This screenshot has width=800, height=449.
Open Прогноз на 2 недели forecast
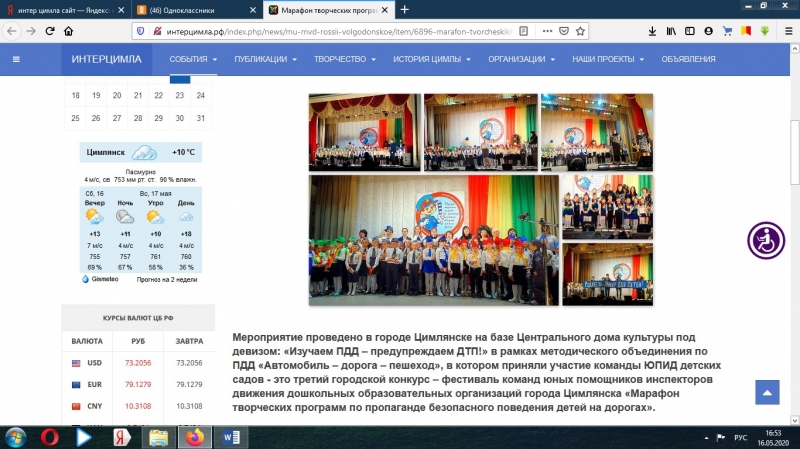point(167,280)
